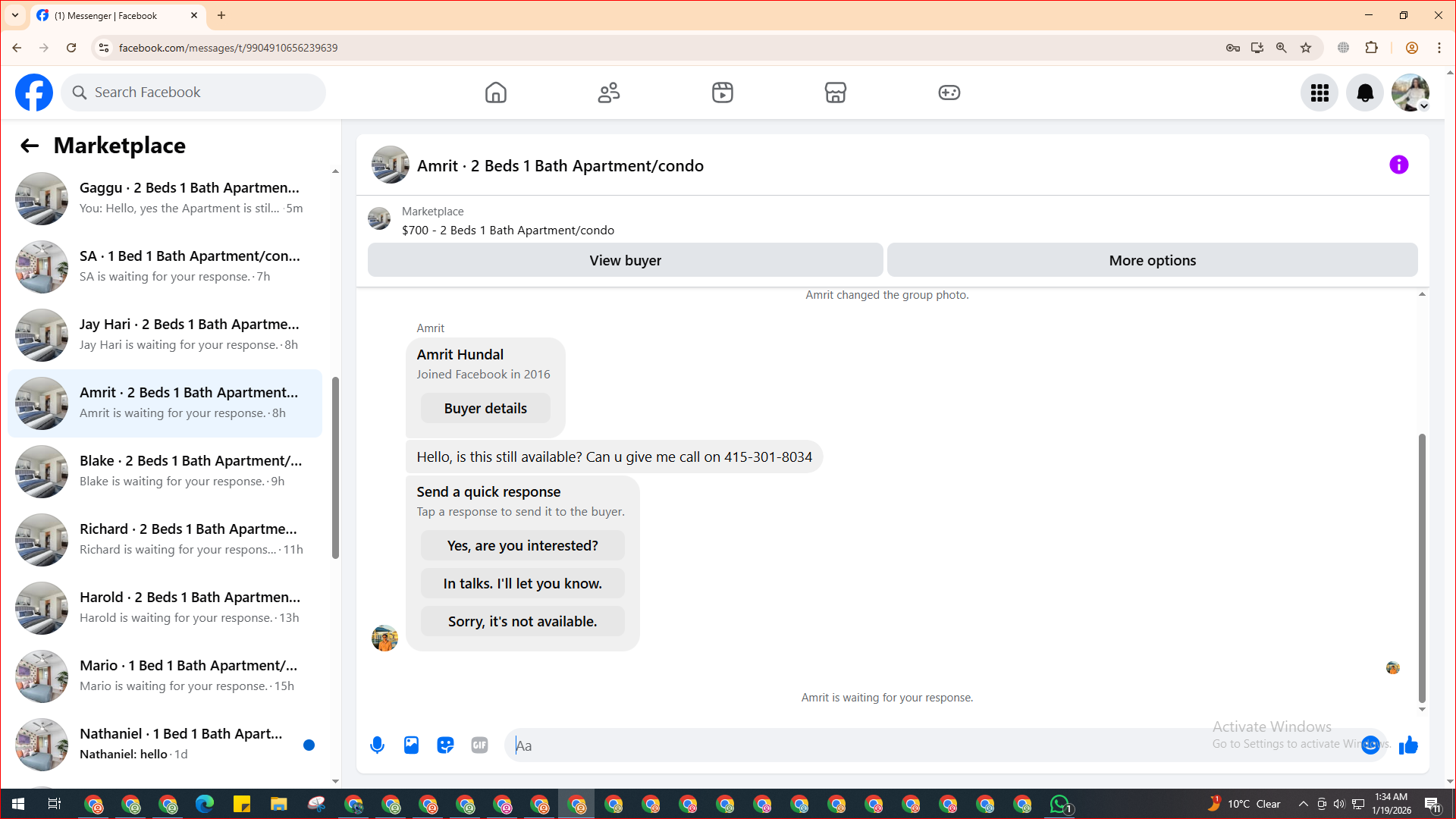Viewport: 1456px width, 819px height.
Task: Show hidden system tray icons
Action: pos(1304,804)
